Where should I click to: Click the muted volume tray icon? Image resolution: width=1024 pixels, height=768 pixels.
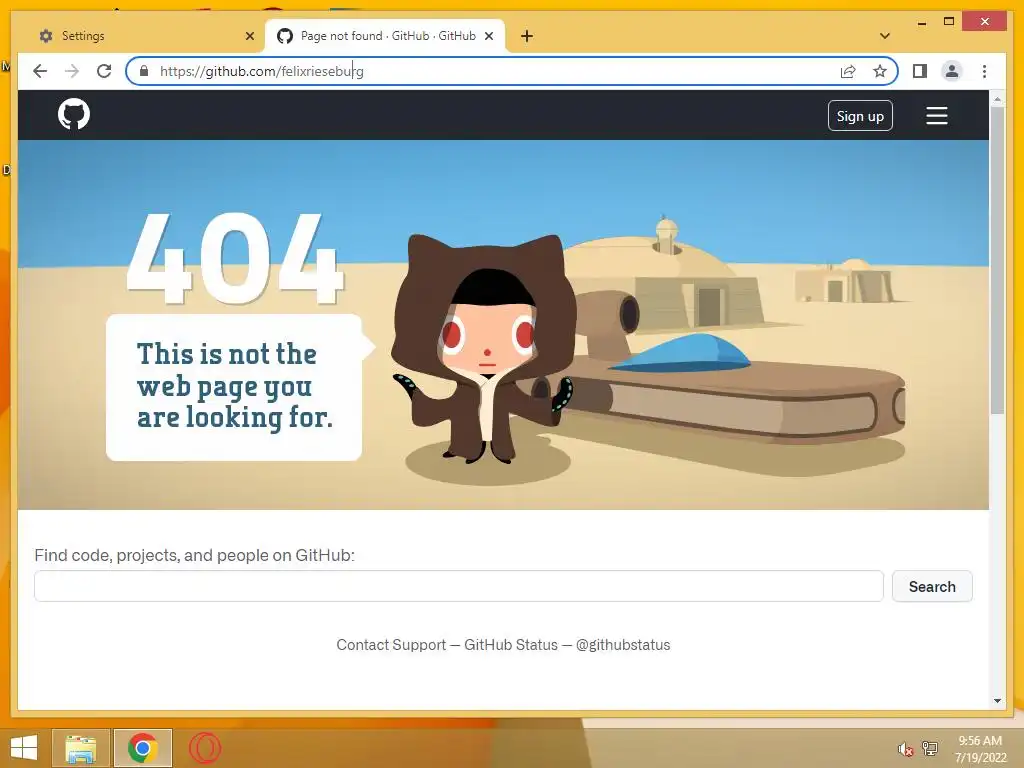(905, 749)
